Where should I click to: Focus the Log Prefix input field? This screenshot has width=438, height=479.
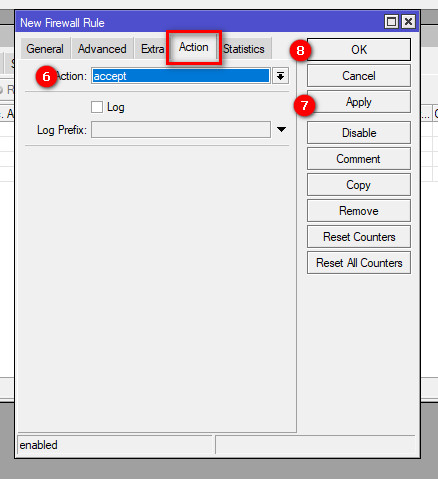[181, 129]
